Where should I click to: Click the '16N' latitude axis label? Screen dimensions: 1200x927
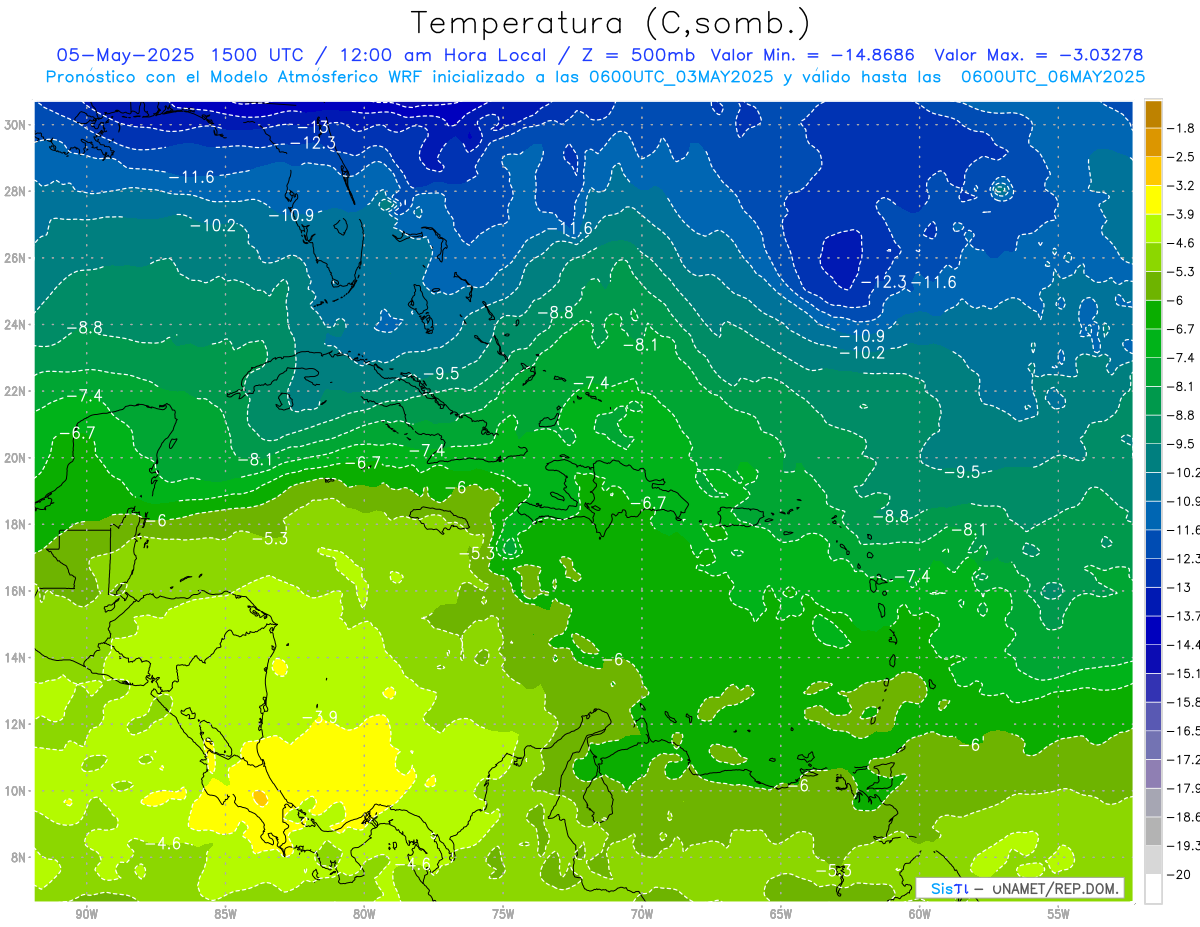[16, 591]
